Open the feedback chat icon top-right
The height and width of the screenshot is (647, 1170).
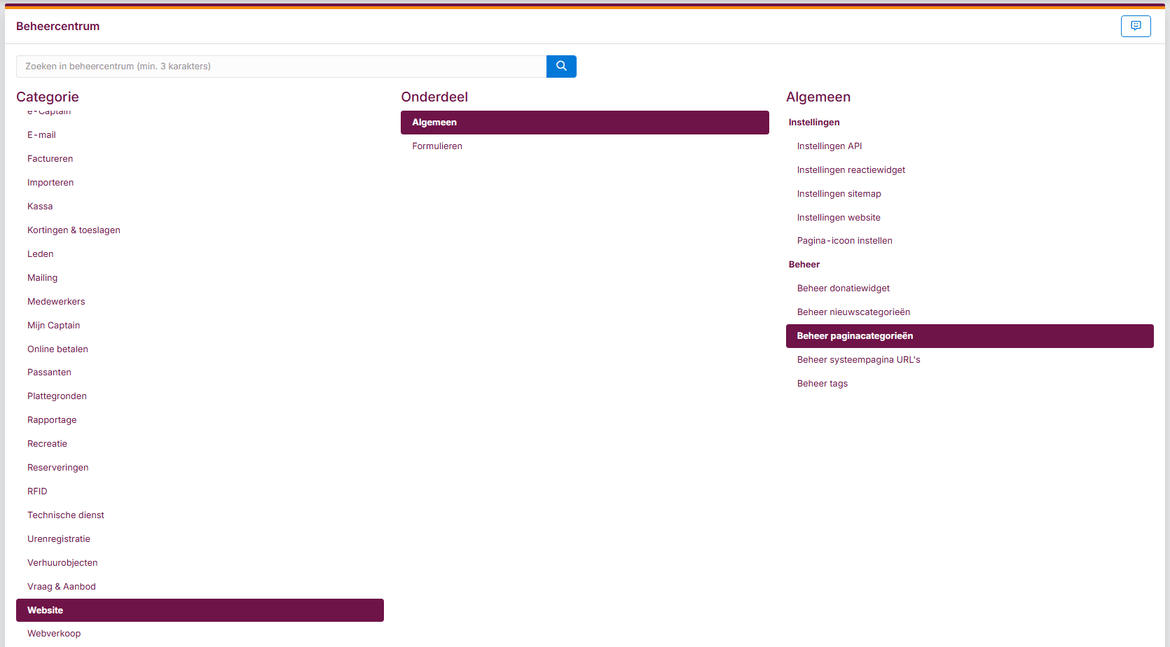[x=1135, y=26]
